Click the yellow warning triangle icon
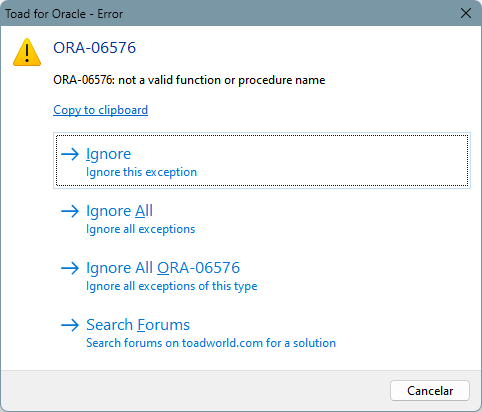Viewport: 482px width, 412px height. (27, 52)
